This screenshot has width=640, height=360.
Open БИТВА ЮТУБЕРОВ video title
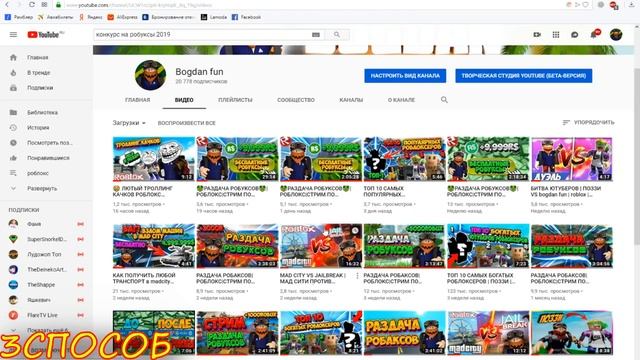(x=566, y=191)
